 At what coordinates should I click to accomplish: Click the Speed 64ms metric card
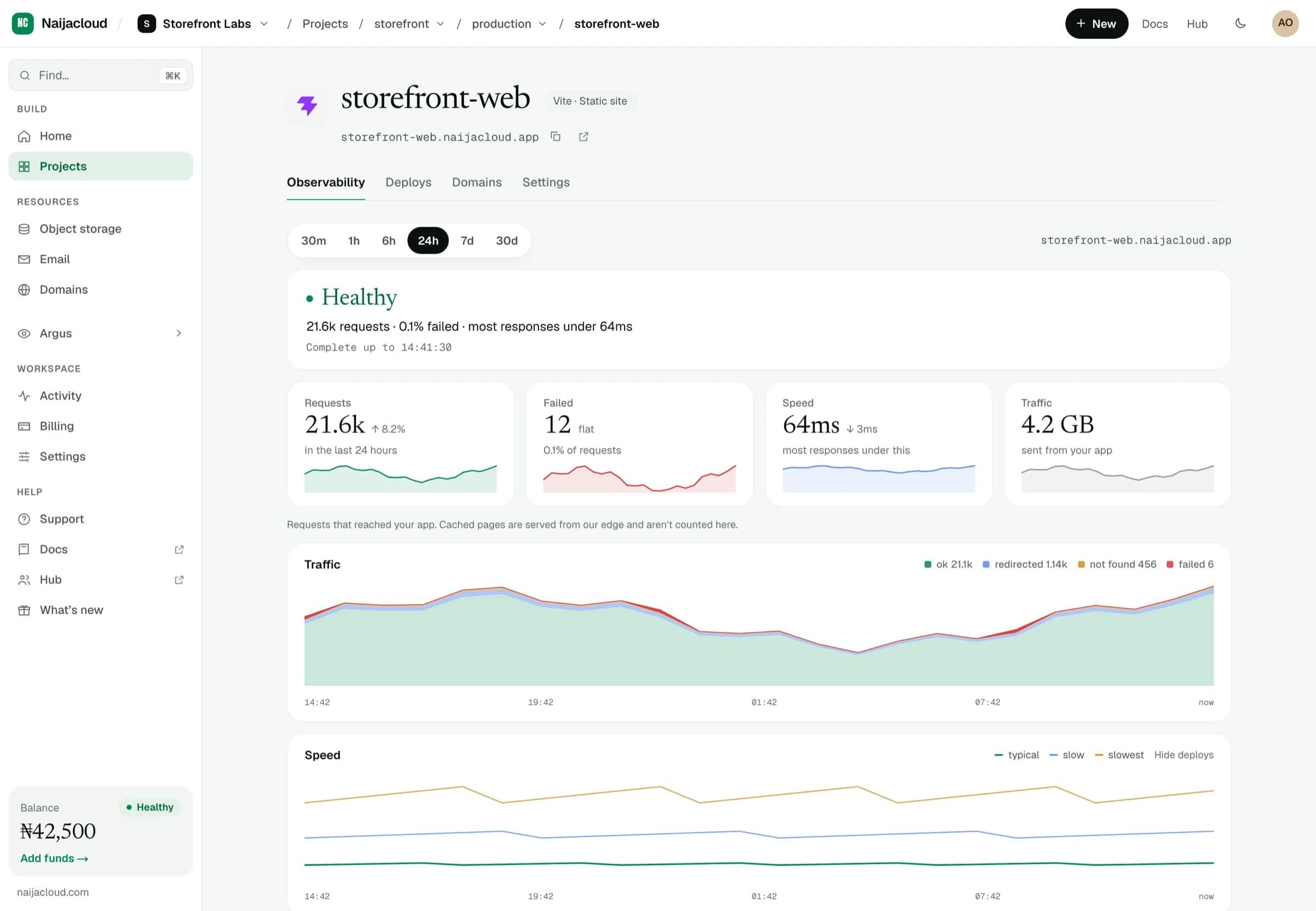point(878,444)
